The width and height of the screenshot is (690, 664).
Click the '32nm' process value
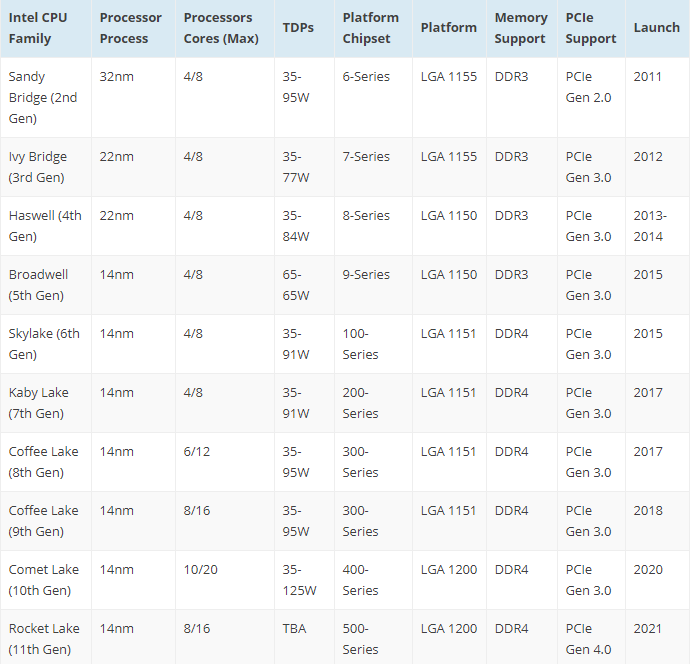click(116, 77)
